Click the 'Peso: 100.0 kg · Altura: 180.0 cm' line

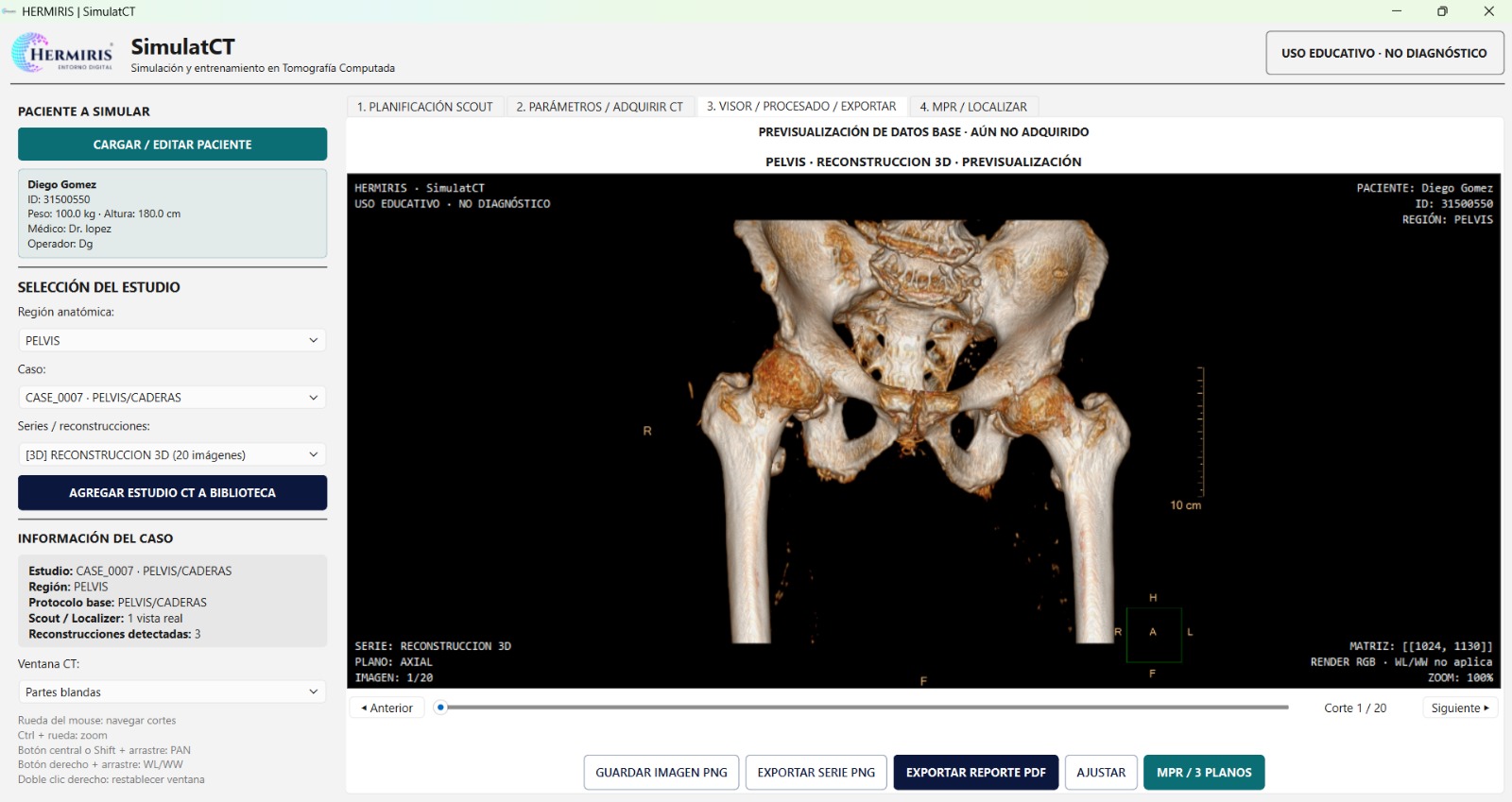coord(104,213)
